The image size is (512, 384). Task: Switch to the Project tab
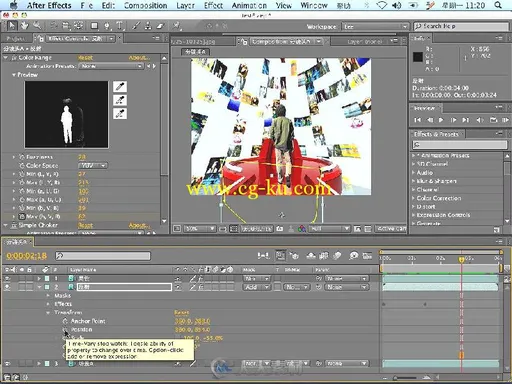click(x=16, y=39)
